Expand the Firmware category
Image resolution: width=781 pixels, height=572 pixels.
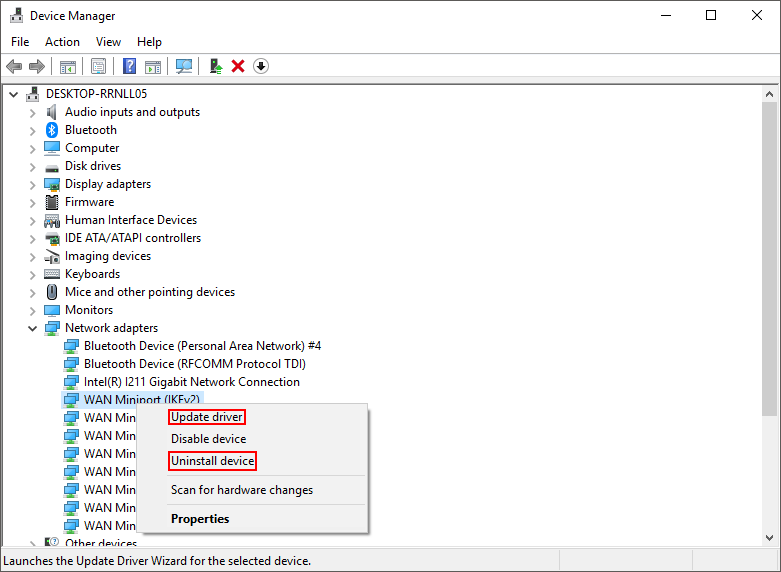(33, 202)
